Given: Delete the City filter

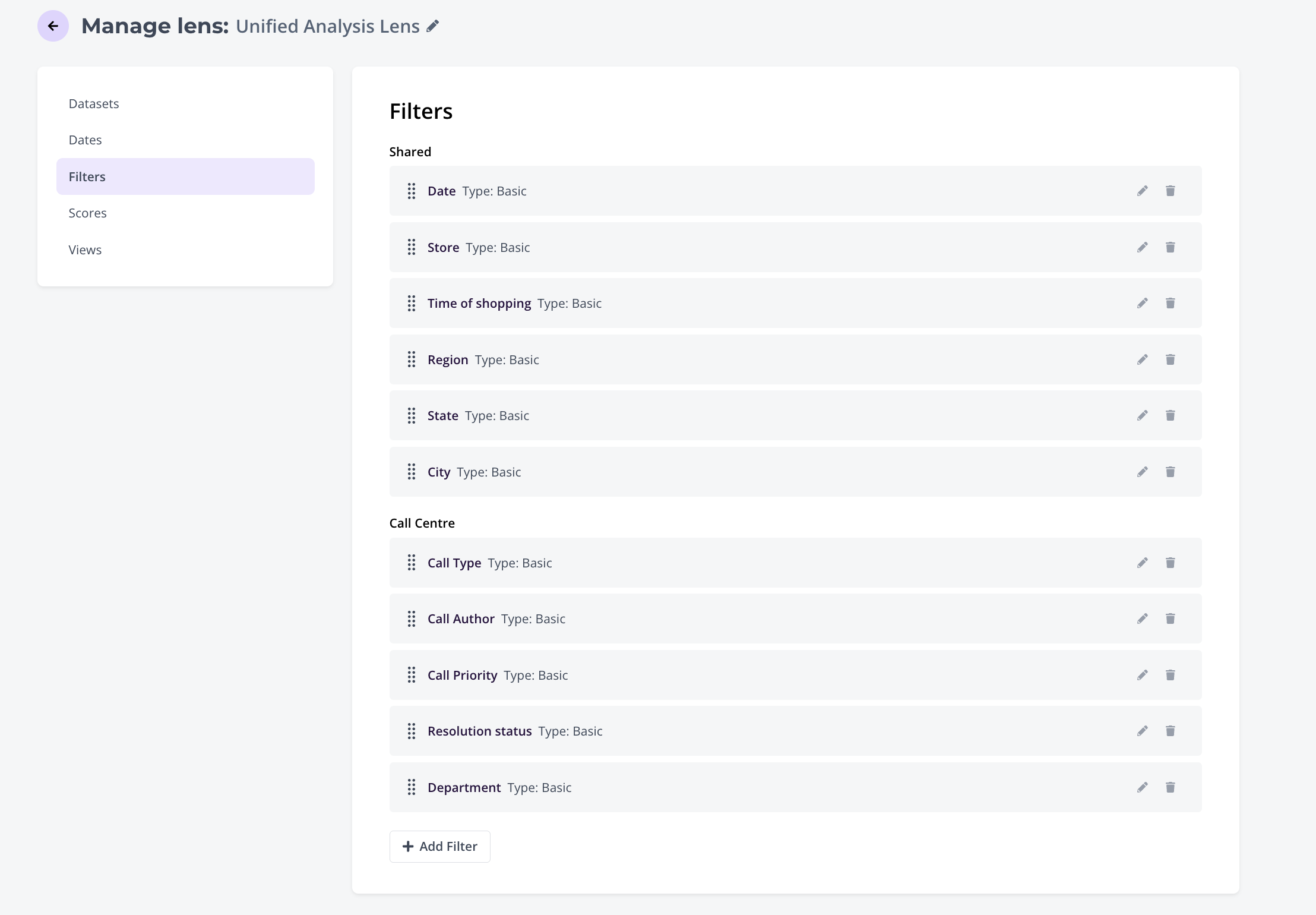Looking at the screenshot, I should (1170, 472).
